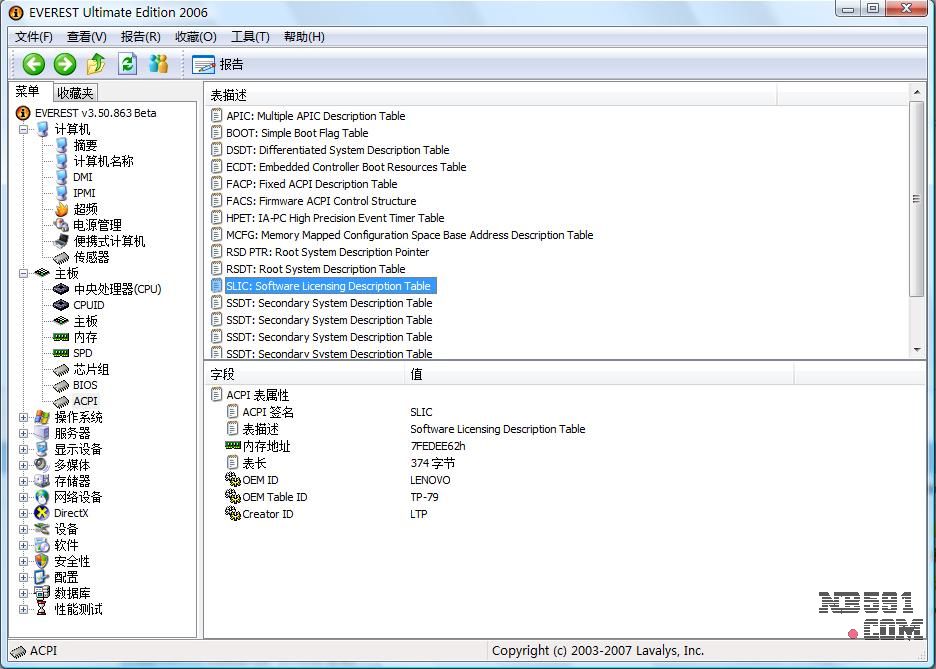Select DSDT: Differentiated System Description Table row
The height and width of the screenshot is (669, 936).
point(337,150)
